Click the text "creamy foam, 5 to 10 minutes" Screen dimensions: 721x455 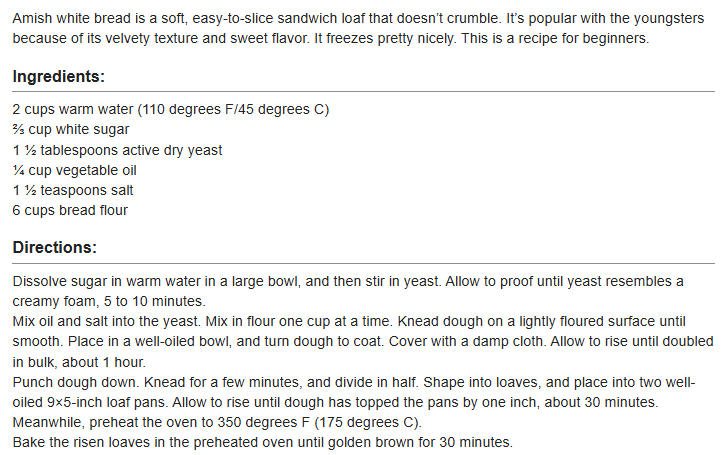[x=109, y=301]
